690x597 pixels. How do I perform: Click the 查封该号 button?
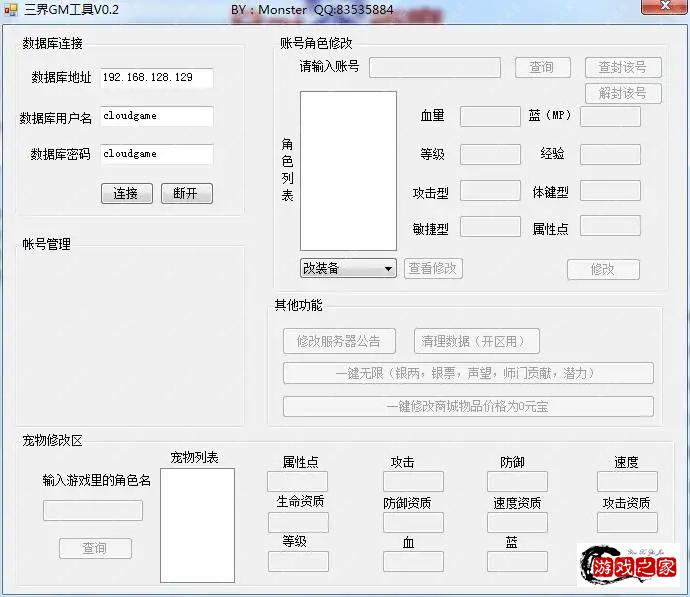point(623,68)
